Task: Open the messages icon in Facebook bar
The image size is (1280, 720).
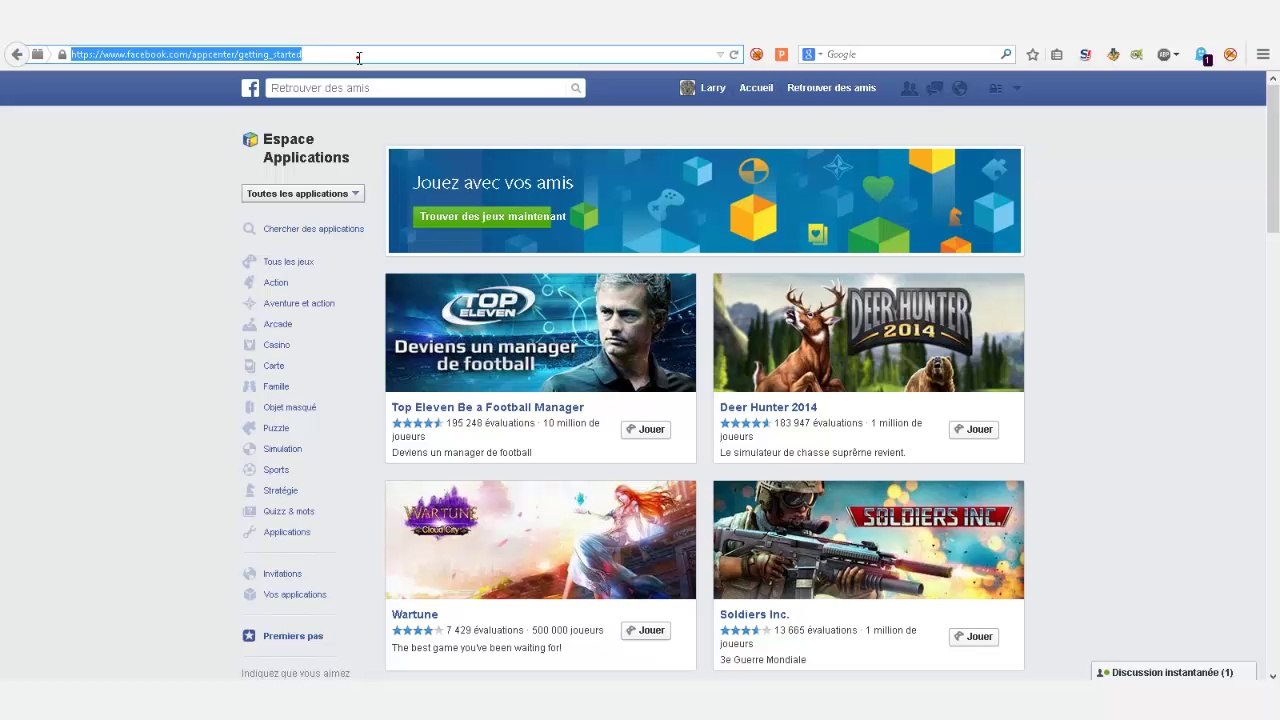Action: click(935, 88)
